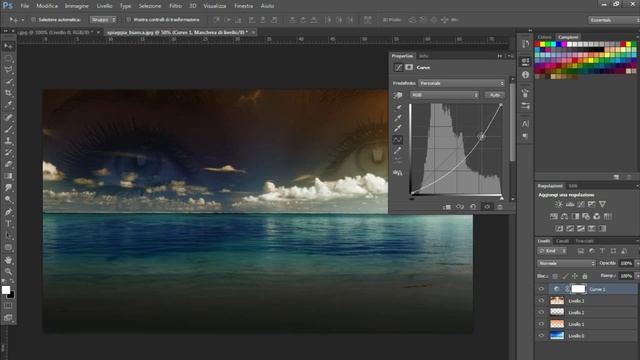This screenshot has height=360, width=640.
Task: Open the Normale blend mode dropdown
Action: pyautogui.click(x=567, y=264)
